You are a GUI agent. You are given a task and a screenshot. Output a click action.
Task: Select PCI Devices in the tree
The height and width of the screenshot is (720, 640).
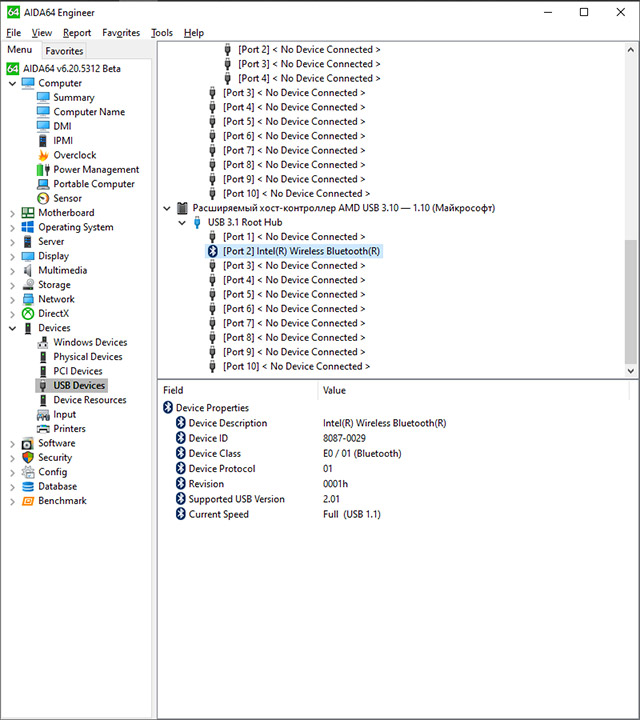click(x=78, y=371)
